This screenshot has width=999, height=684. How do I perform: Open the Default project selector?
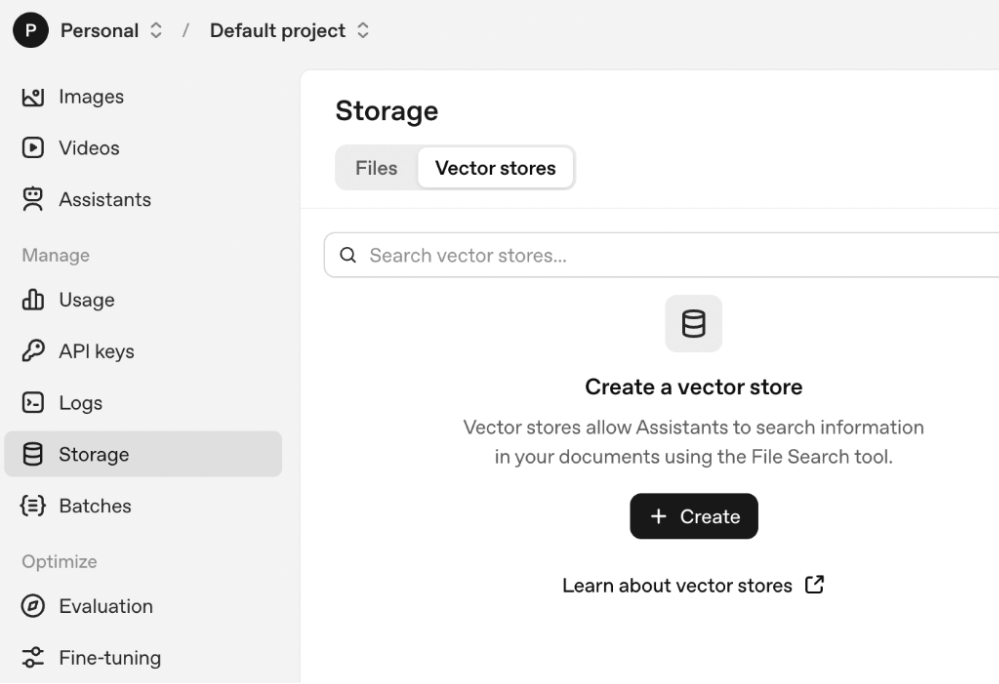[x=288, y=30]
